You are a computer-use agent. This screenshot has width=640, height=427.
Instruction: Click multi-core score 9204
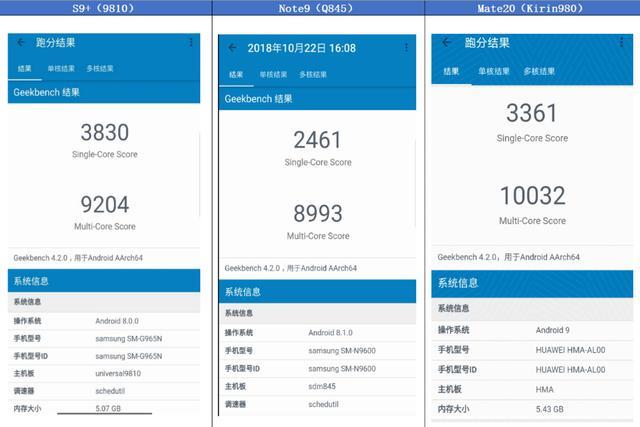104,204
